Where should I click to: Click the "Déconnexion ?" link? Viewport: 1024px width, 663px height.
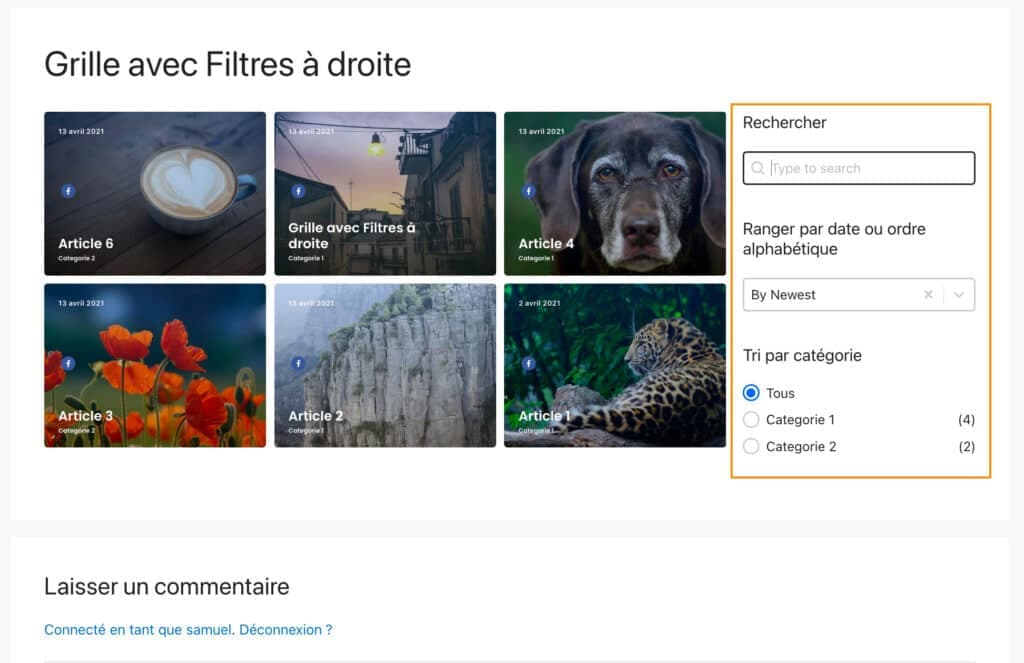coord(287,629)
